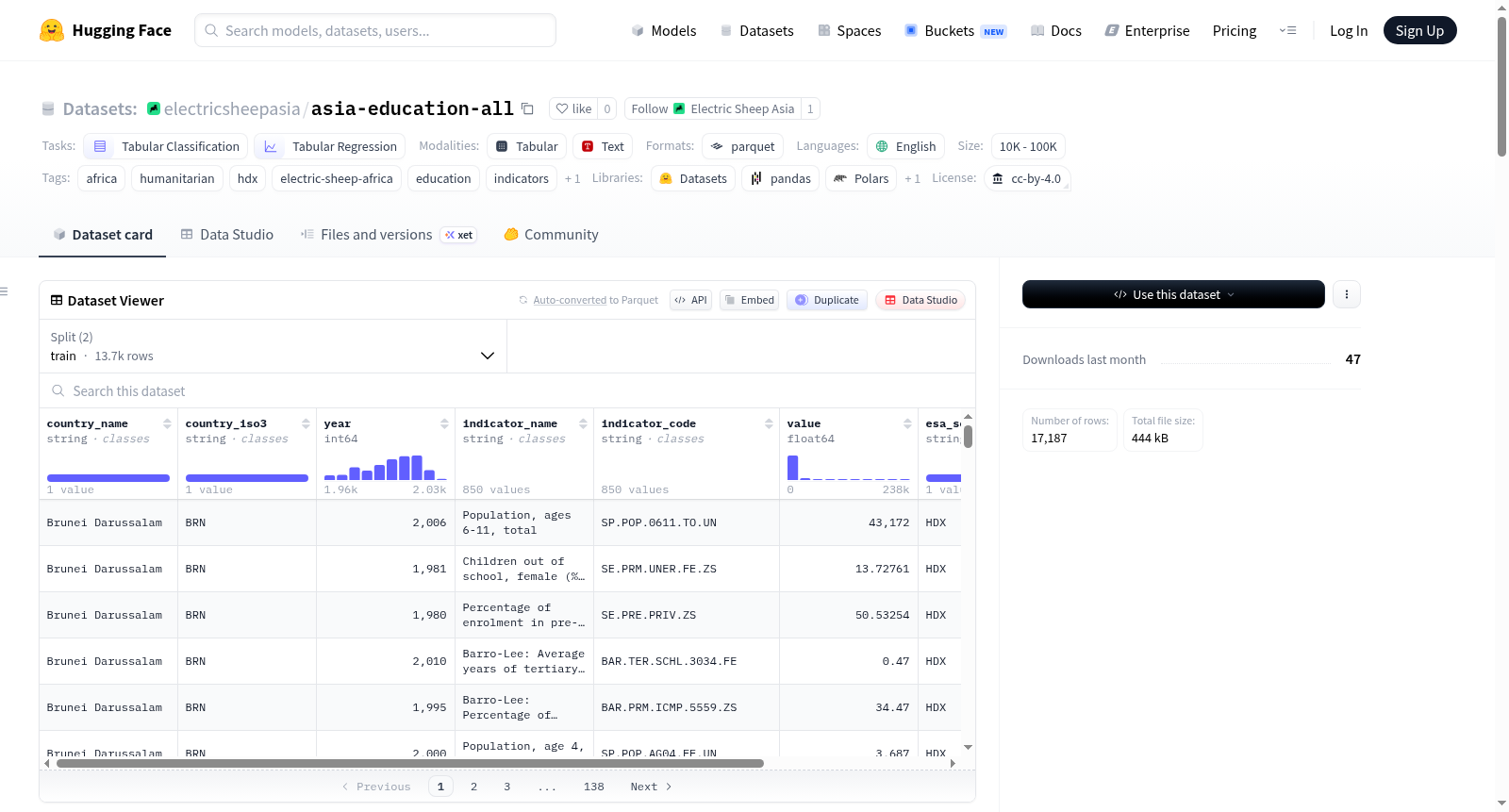Select the Tabular Regression task tag
This screenshot has width=1509, height=812.
[329, 146]
